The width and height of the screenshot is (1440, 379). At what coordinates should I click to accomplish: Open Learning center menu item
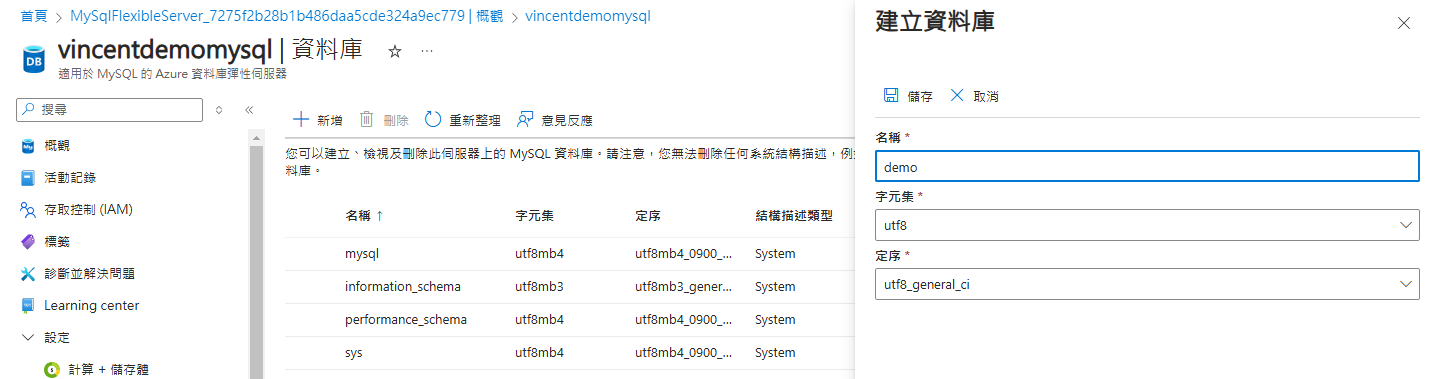[x=92, y=306]
